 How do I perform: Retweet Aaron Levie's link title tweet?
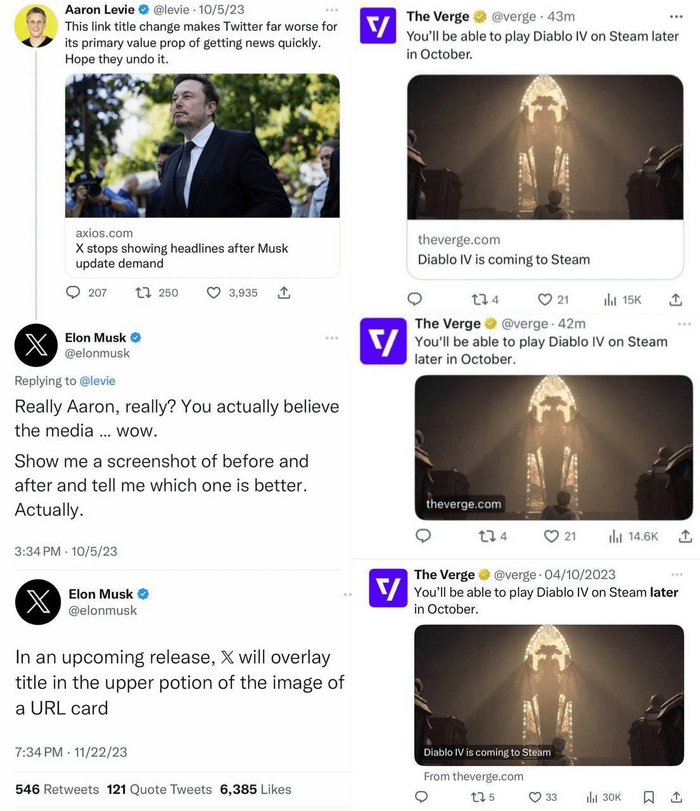142,293
